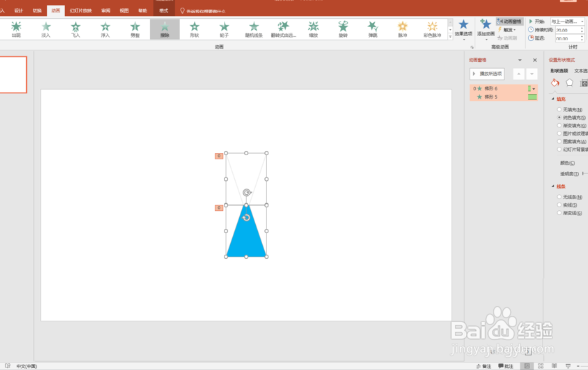Apply the Fade (淡入) animation effect
The width and height of the screenshot is (588, 370).
point(46,29)
